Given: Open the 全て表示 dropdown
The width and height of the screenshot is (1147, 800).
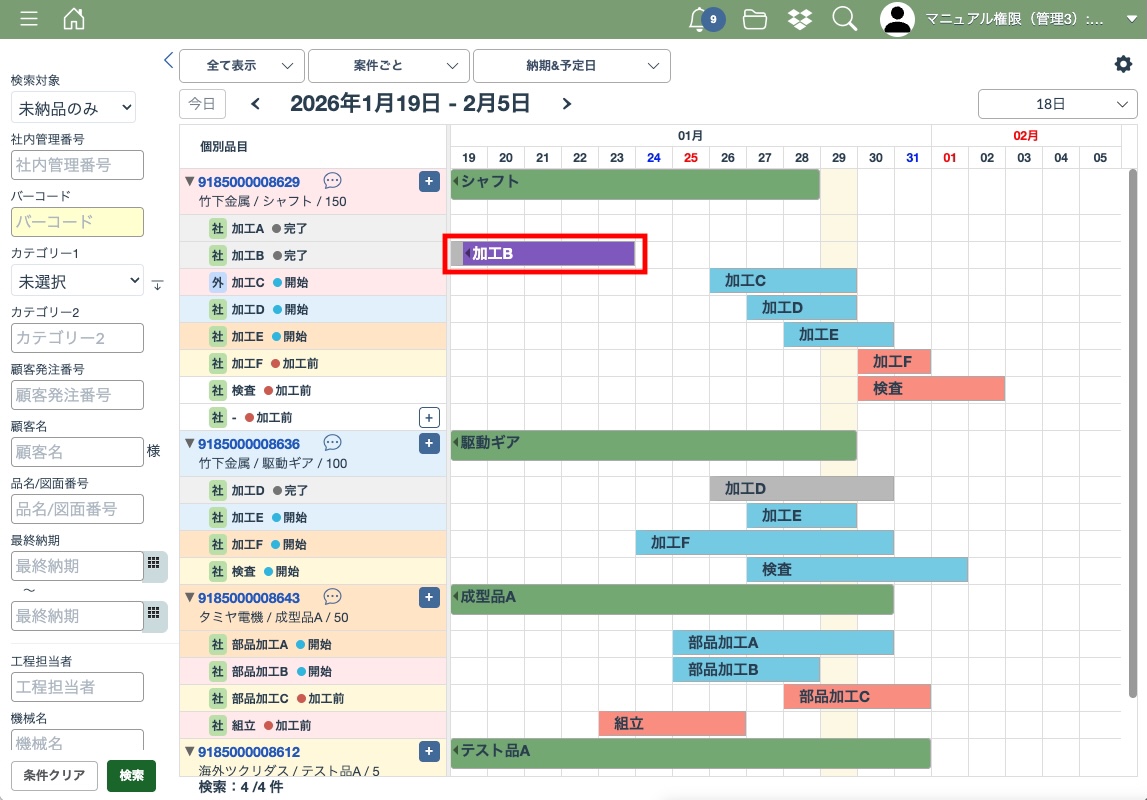Looking at the screenshot, I should click(x=242, y=66).
